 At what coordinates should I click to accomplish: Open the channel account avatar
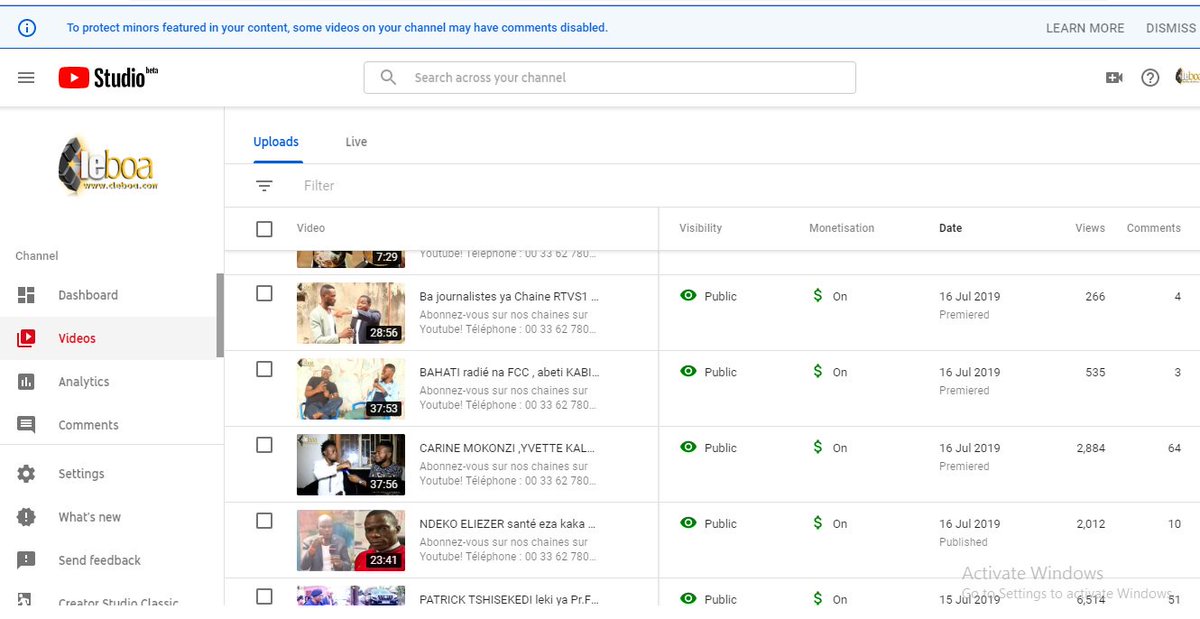1188,77
